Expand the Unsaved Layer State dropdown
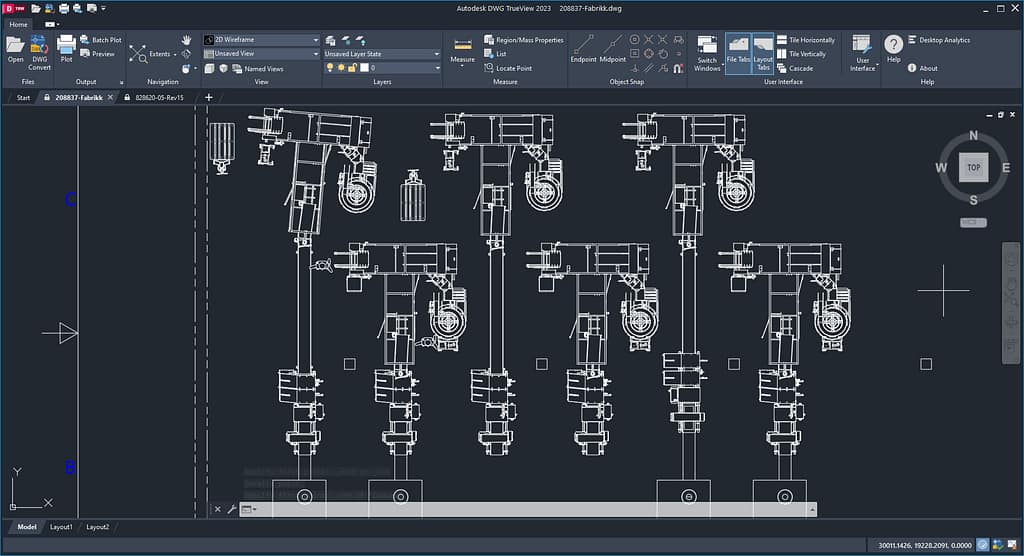This screenshot has height=556, width=1024. [382, 54]
